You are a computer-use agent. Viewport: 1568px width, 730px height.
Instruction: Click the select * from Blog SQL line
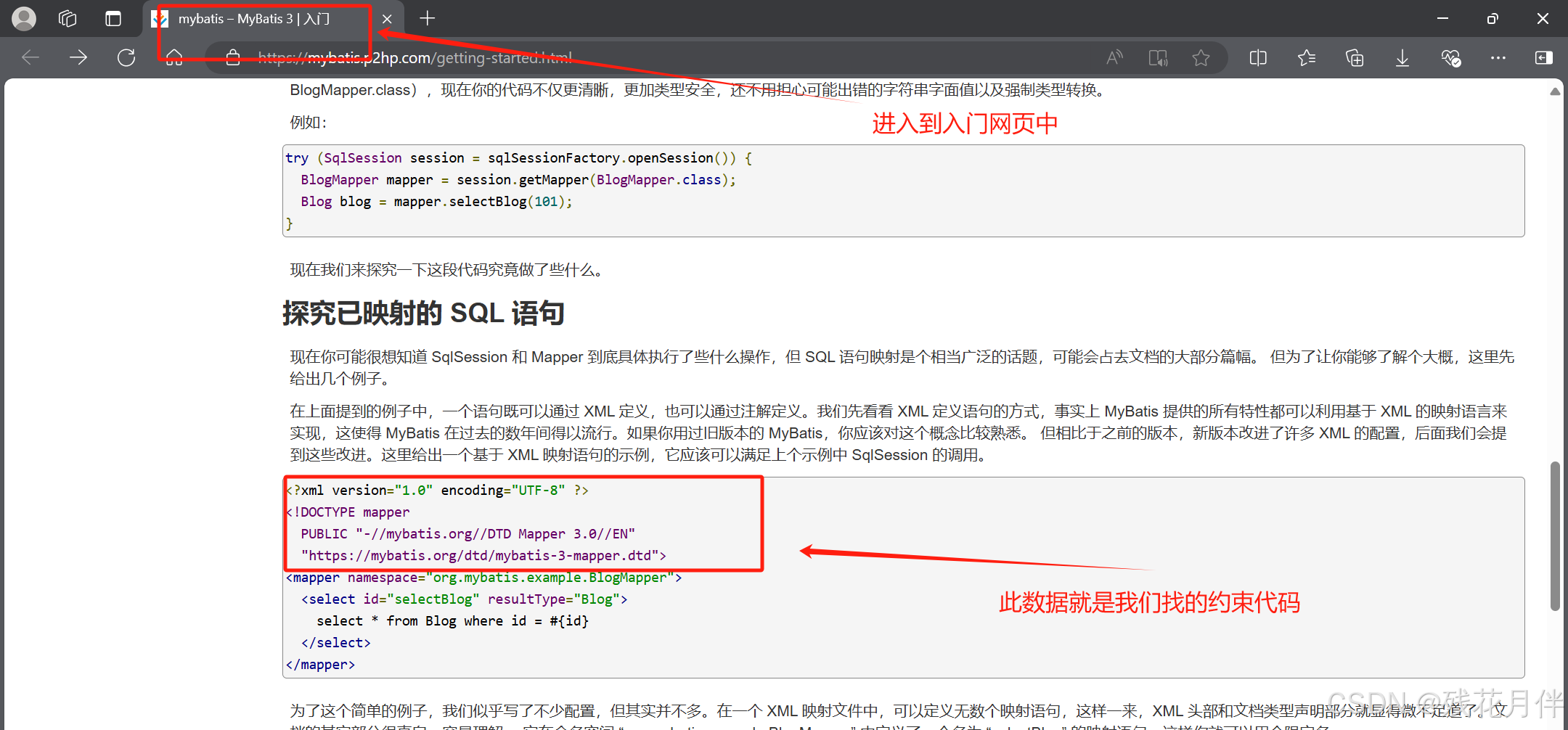(452, 621)
